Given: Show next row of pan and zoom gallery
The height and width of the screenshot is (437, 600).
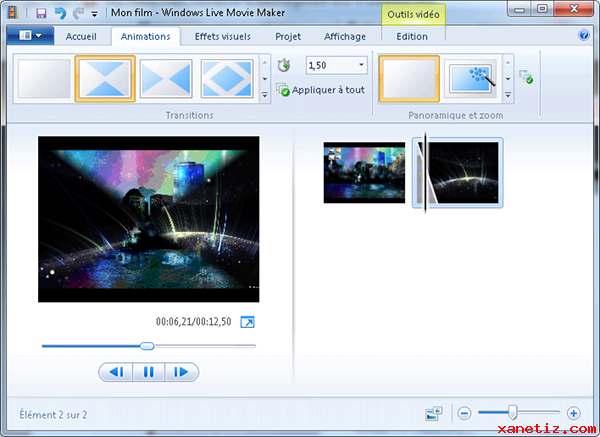Looking at the screenshot, I should [508, 79].
